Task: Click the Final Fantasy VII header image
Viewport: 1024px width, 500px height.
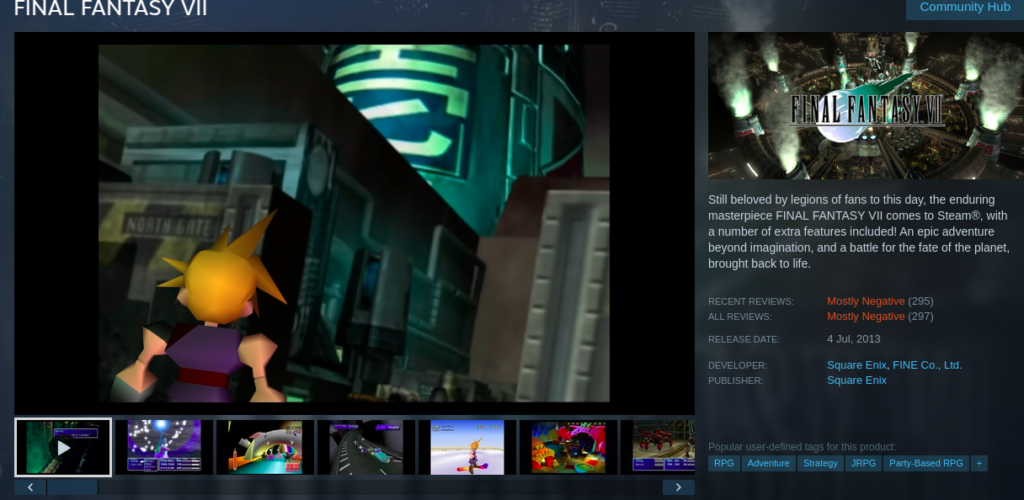Action: [x=866, y=106]
